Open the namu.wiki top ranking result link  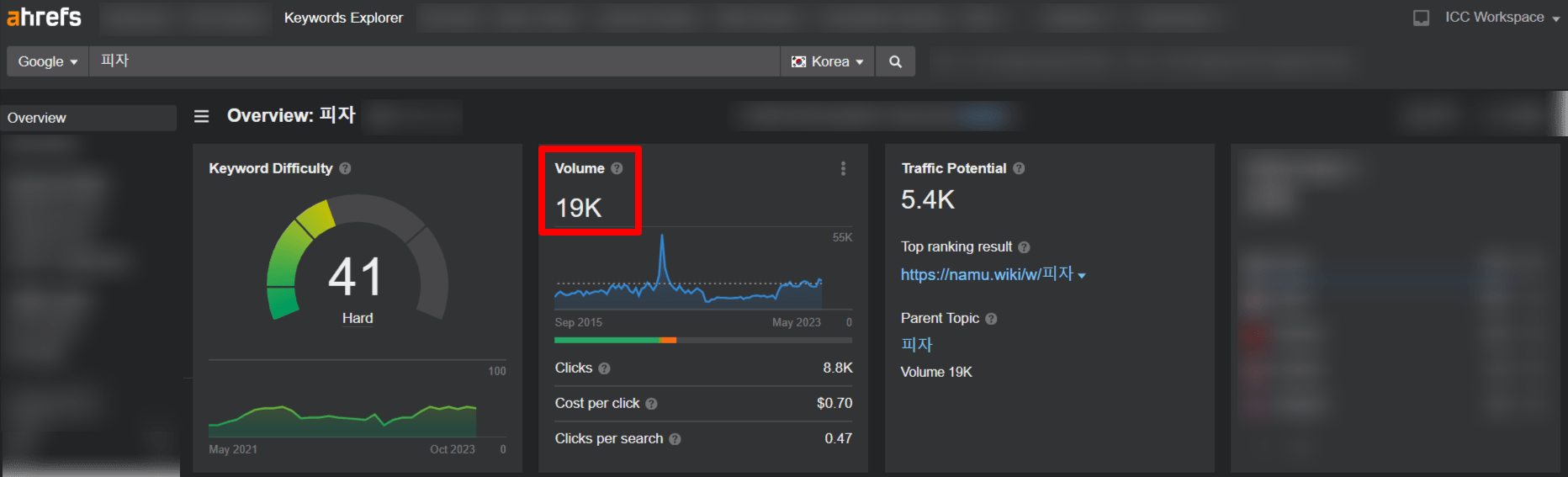(x=986, y=275)
